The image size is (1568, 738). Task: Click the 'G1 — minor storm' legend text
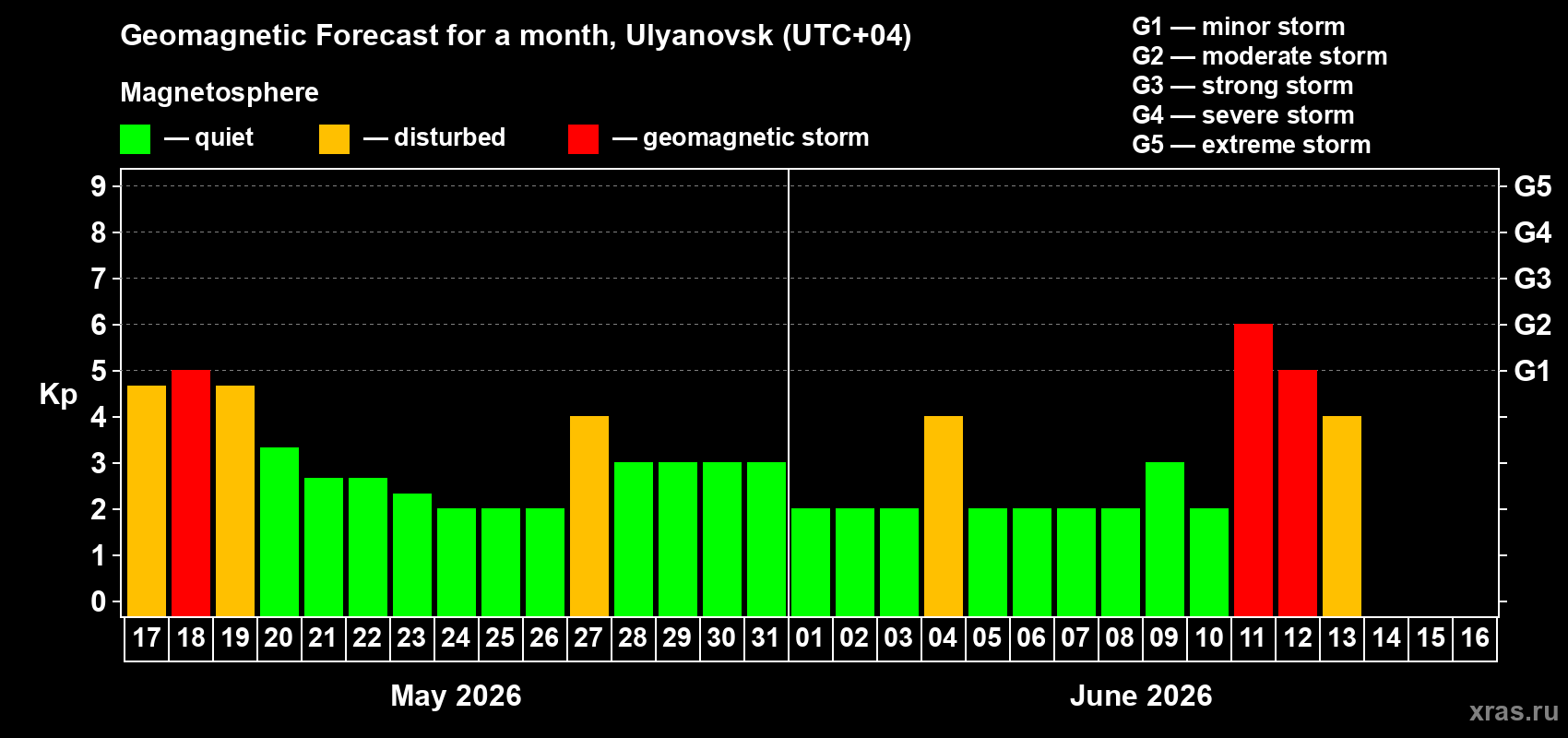[1239, 27]
